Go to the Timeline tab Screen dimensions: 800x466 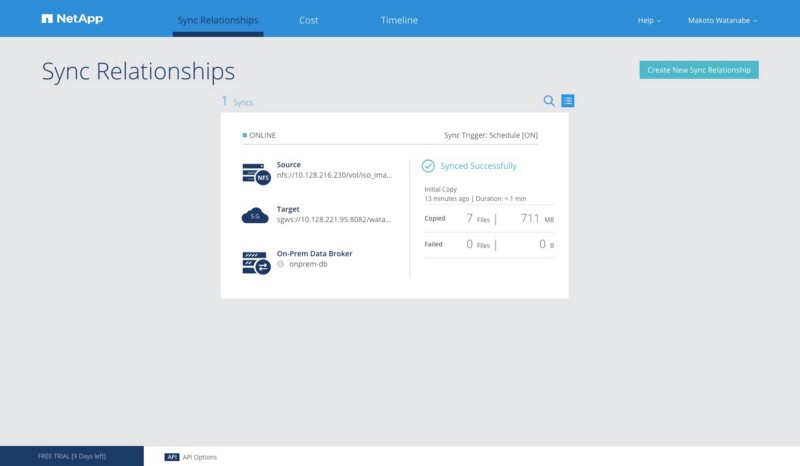click(399, 20)
